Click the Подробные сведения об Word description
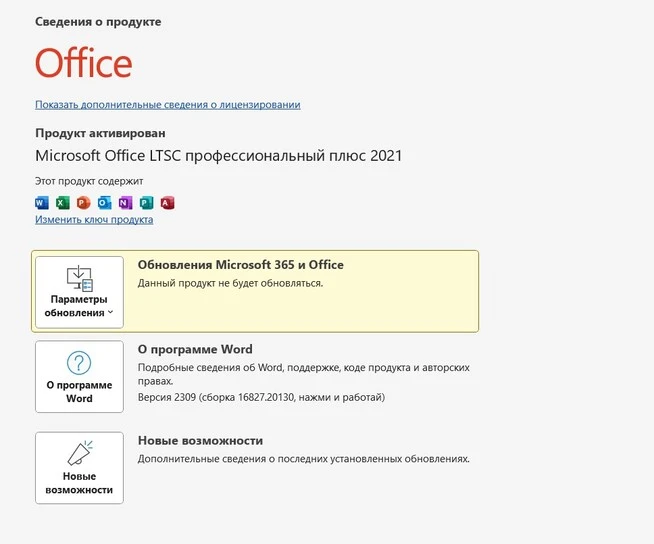This screenshot has height=544, width=654. 304,374
